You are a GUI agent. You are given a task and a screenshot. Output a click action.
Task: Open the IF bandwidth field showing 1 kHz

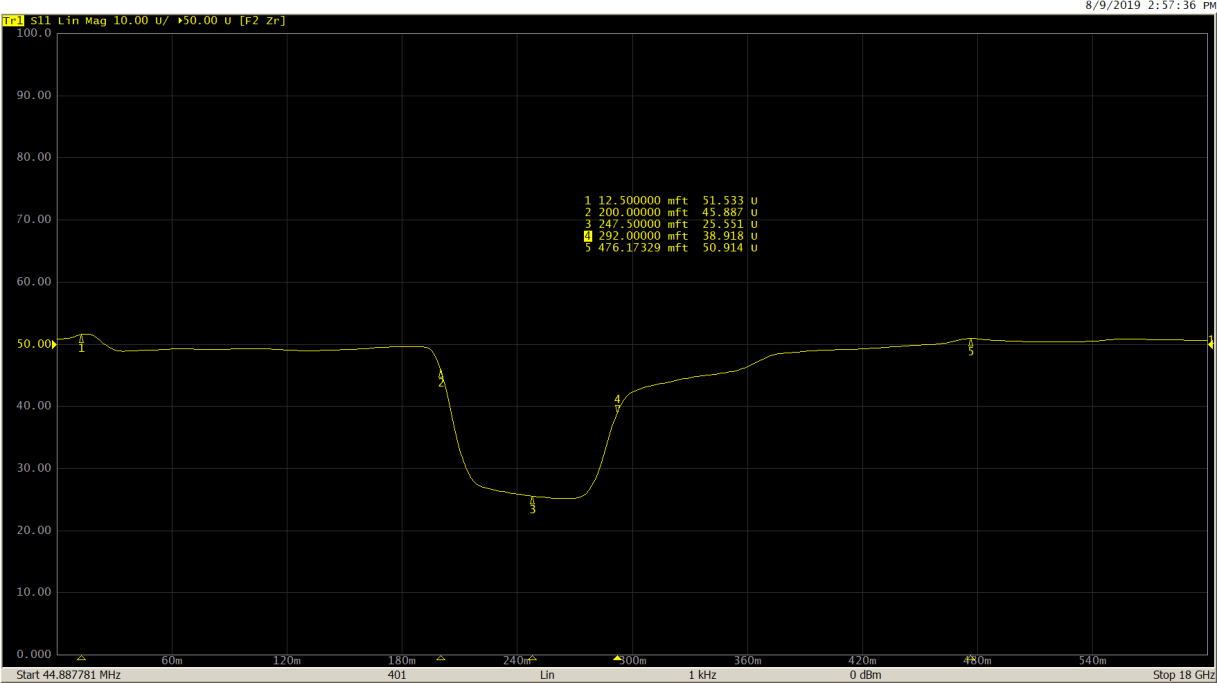coord(701,674)
